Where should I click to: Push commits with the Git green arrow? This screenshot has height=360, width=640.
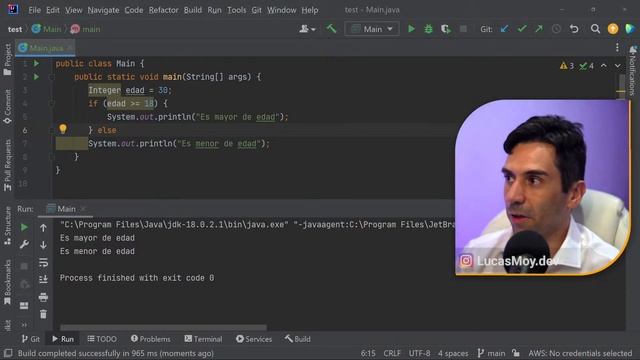[x=539, y=29]
